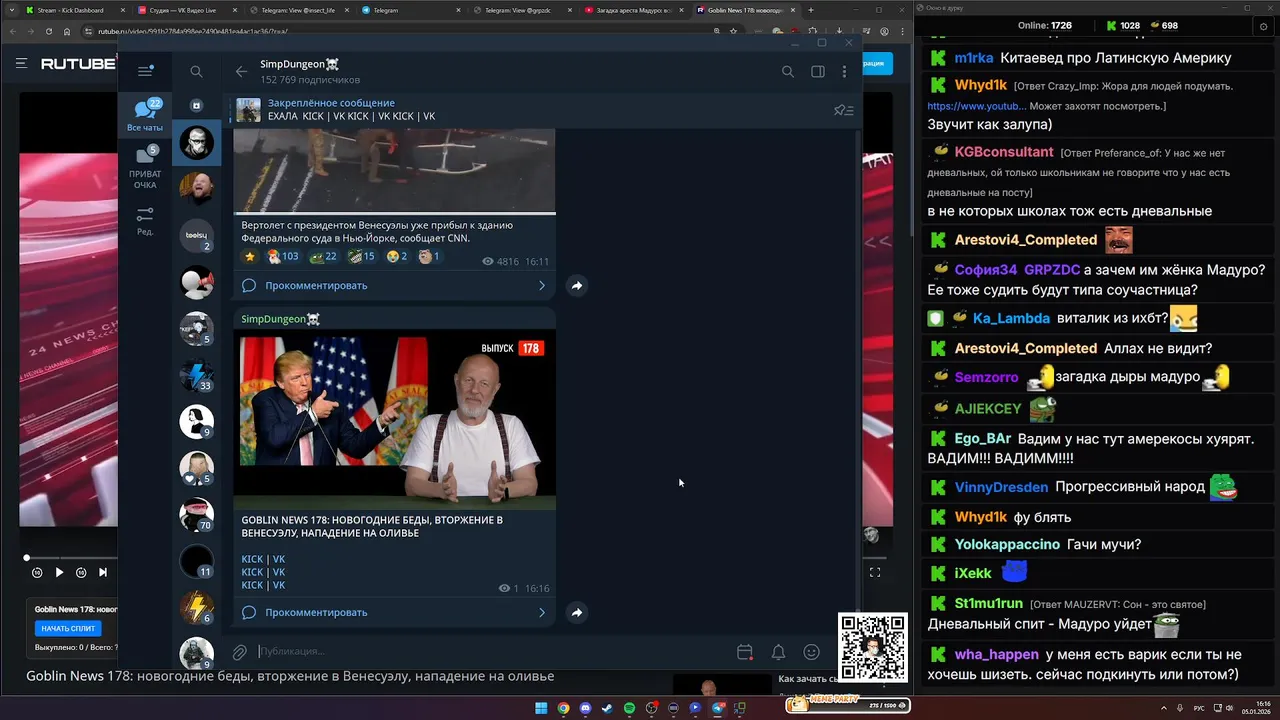Click the Rutube video progress bar
1280x720 pixels.
point(70,558)
